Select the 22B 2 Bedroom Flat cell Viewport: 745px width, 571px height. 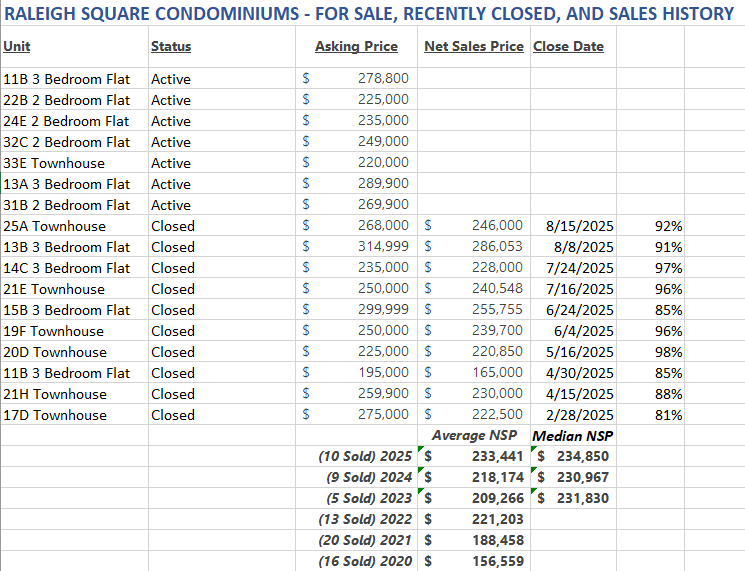(x=67, y=100)
